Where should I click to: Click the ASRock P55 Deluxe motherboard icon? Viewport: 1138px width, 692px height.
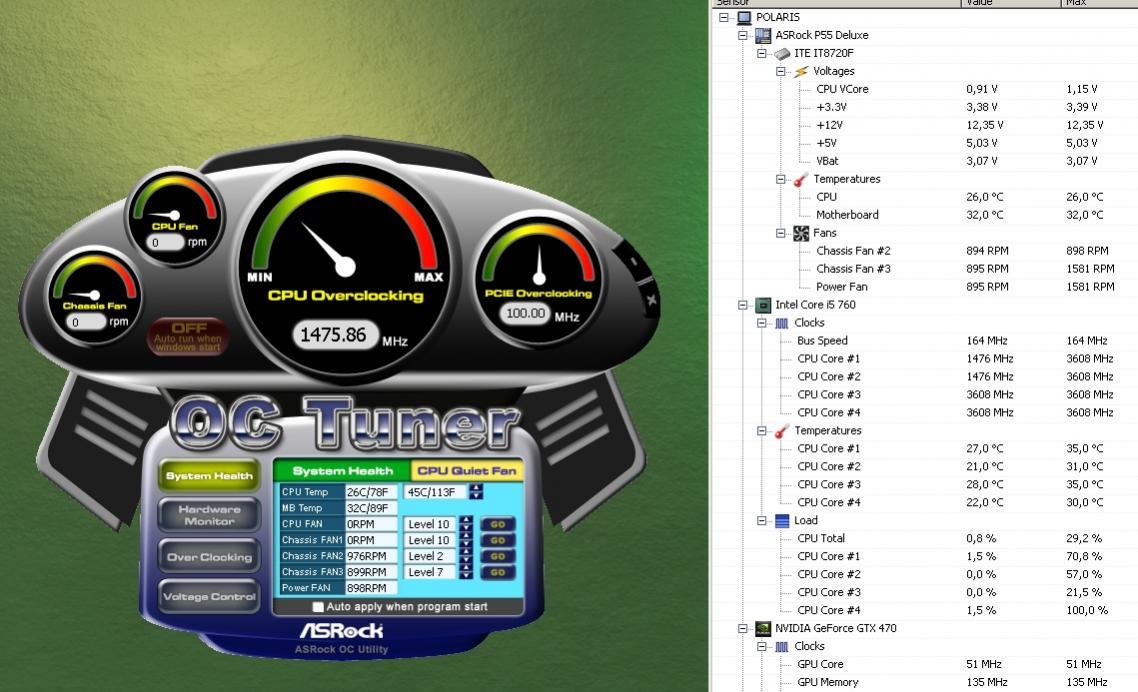click(763, 35)
